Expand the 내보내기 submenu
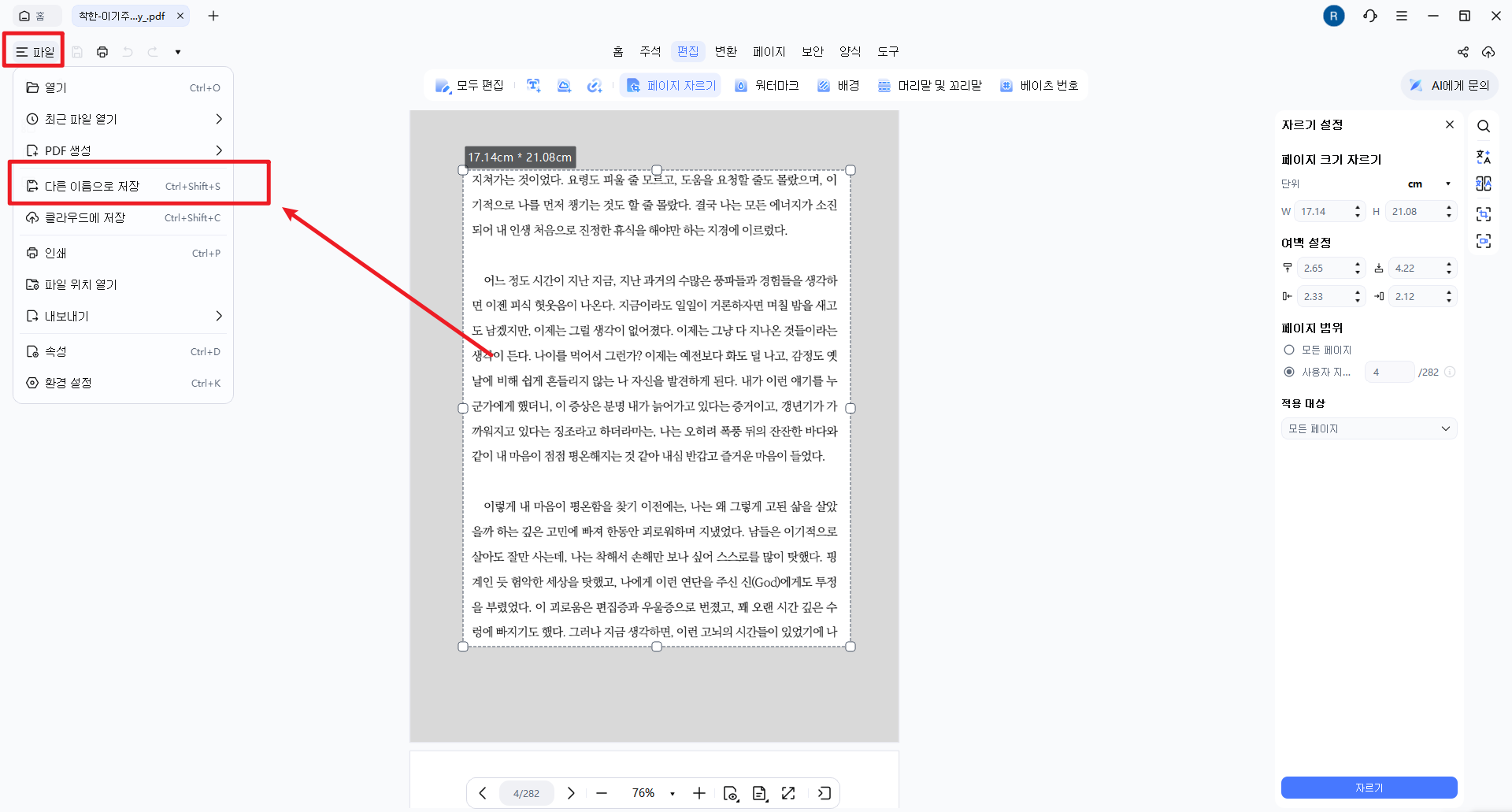1512x812 pixels. click(x=124, y=316)
